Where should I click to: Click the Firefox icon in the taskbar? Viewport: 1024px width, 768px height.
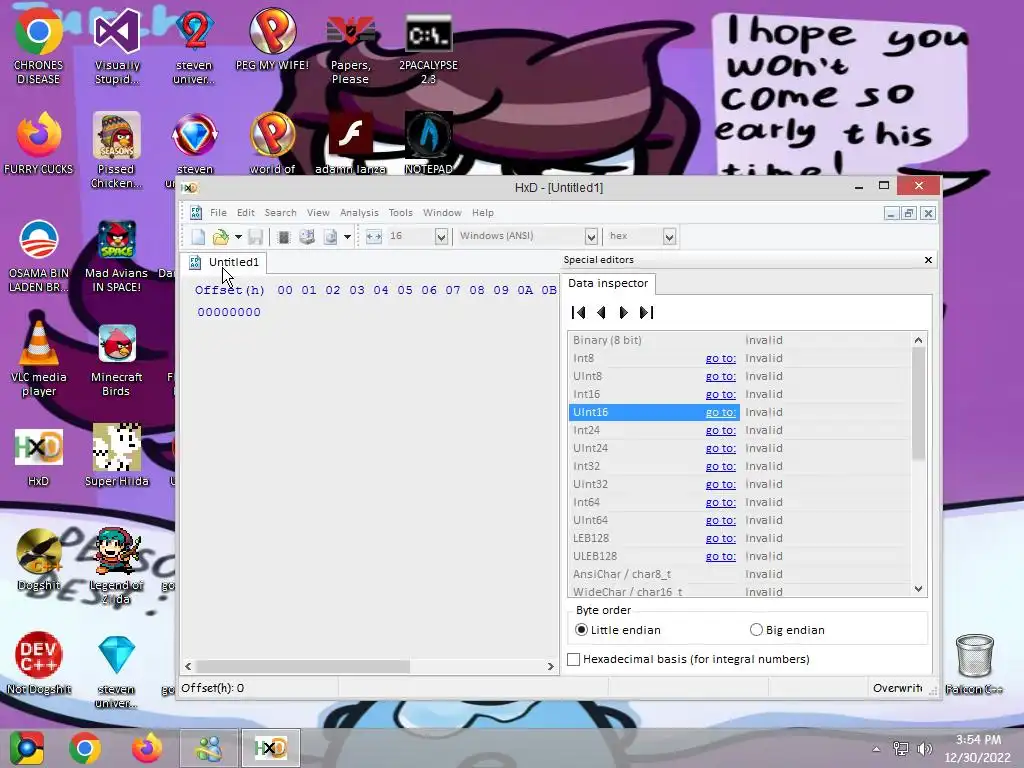point(147,748)
